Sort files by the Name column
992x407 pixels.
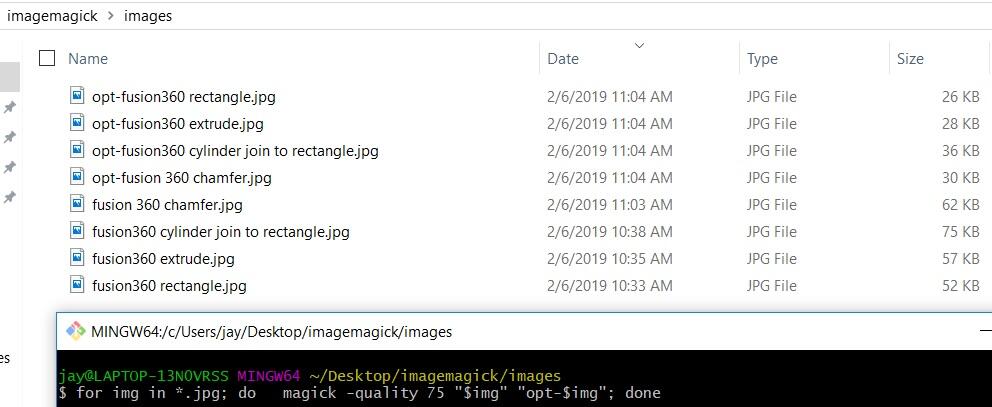click(88, 59)
